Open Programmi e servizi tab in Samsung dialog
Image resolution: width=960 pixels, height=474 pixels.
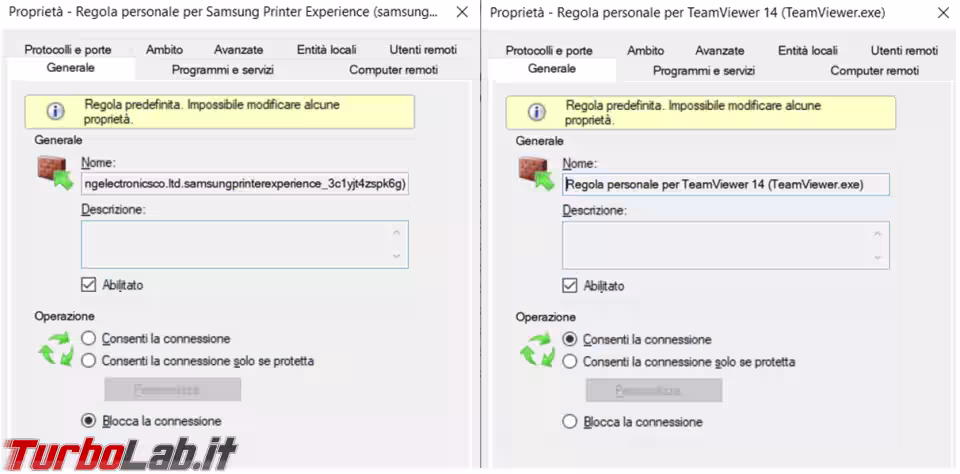223,70
